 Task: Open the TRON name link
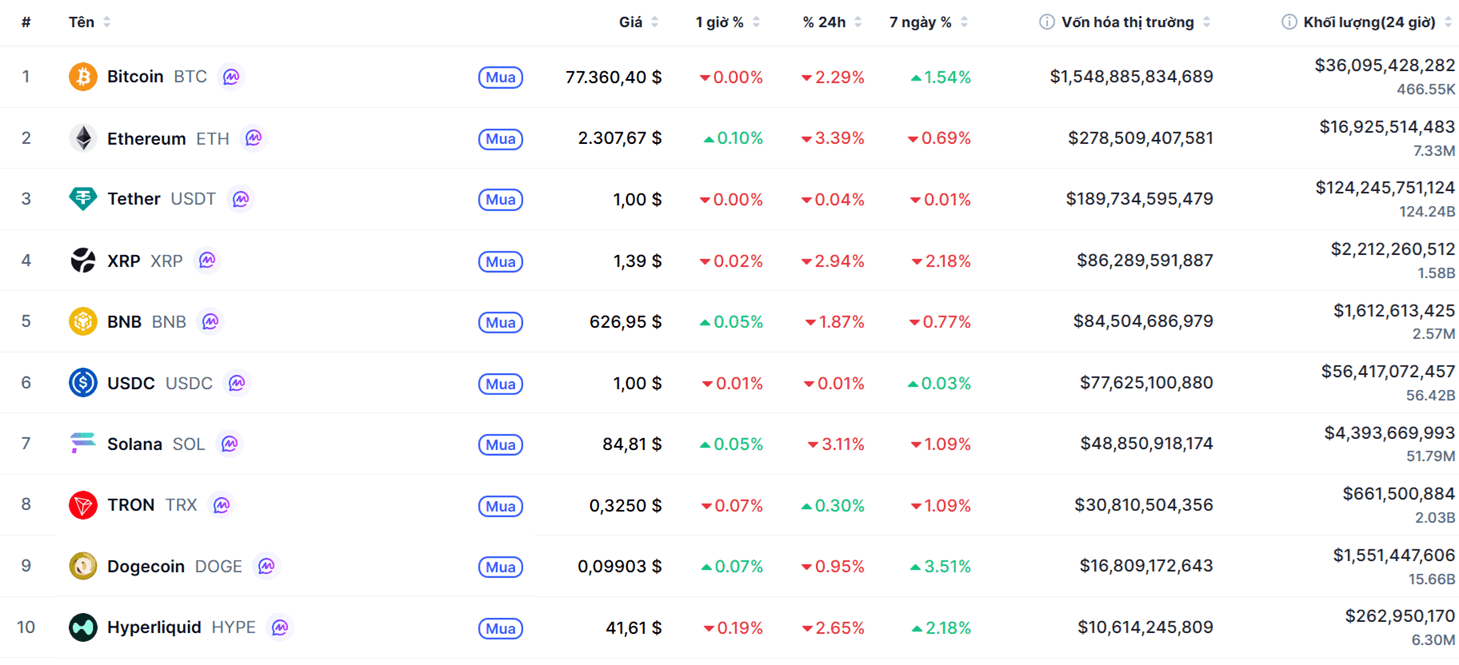coord(131,505)
